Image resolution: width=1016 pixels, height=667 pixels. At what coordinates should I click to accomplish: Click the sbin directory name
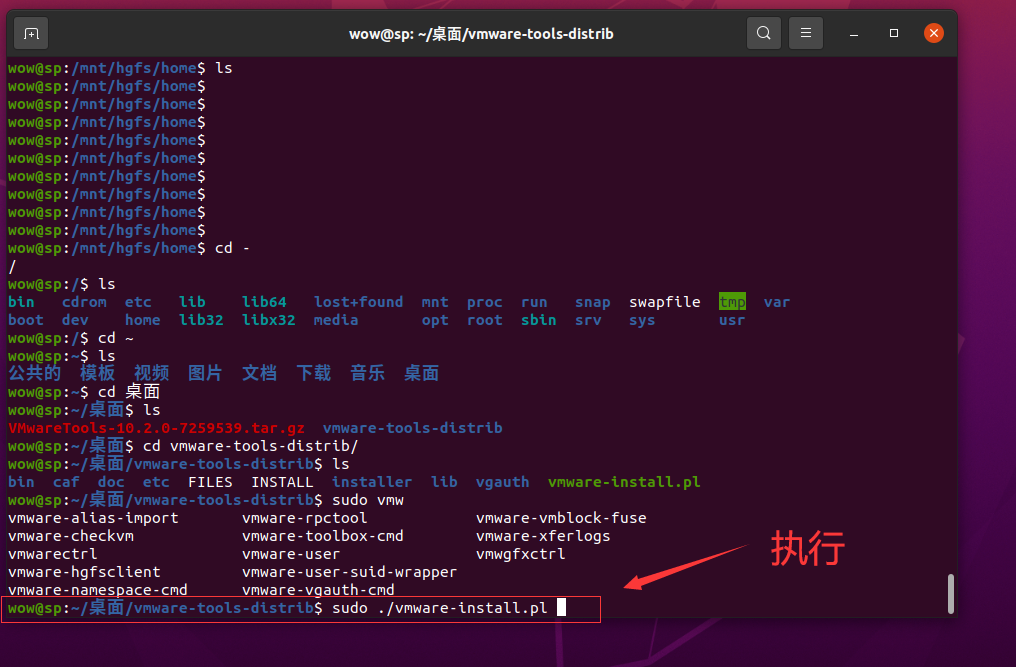(x=538, y=320)
